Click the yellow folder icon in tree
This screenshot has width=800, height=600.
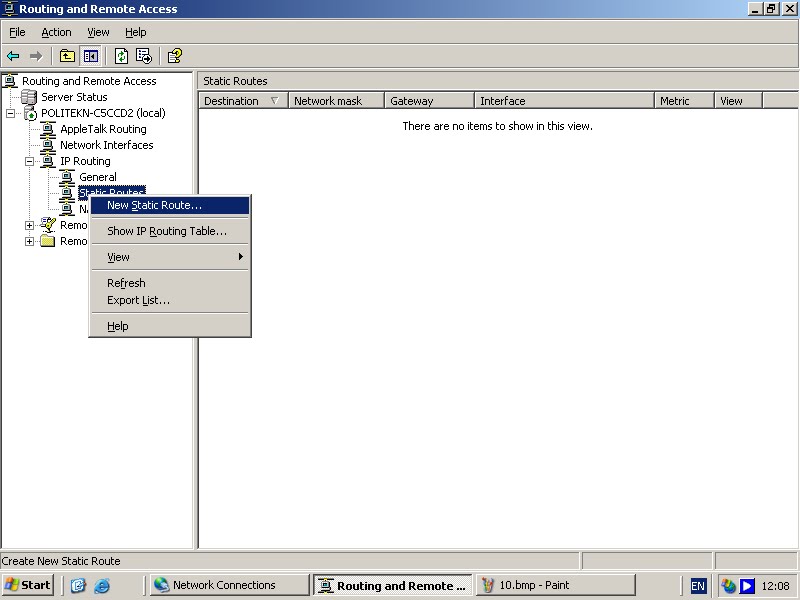pos(47,241)
